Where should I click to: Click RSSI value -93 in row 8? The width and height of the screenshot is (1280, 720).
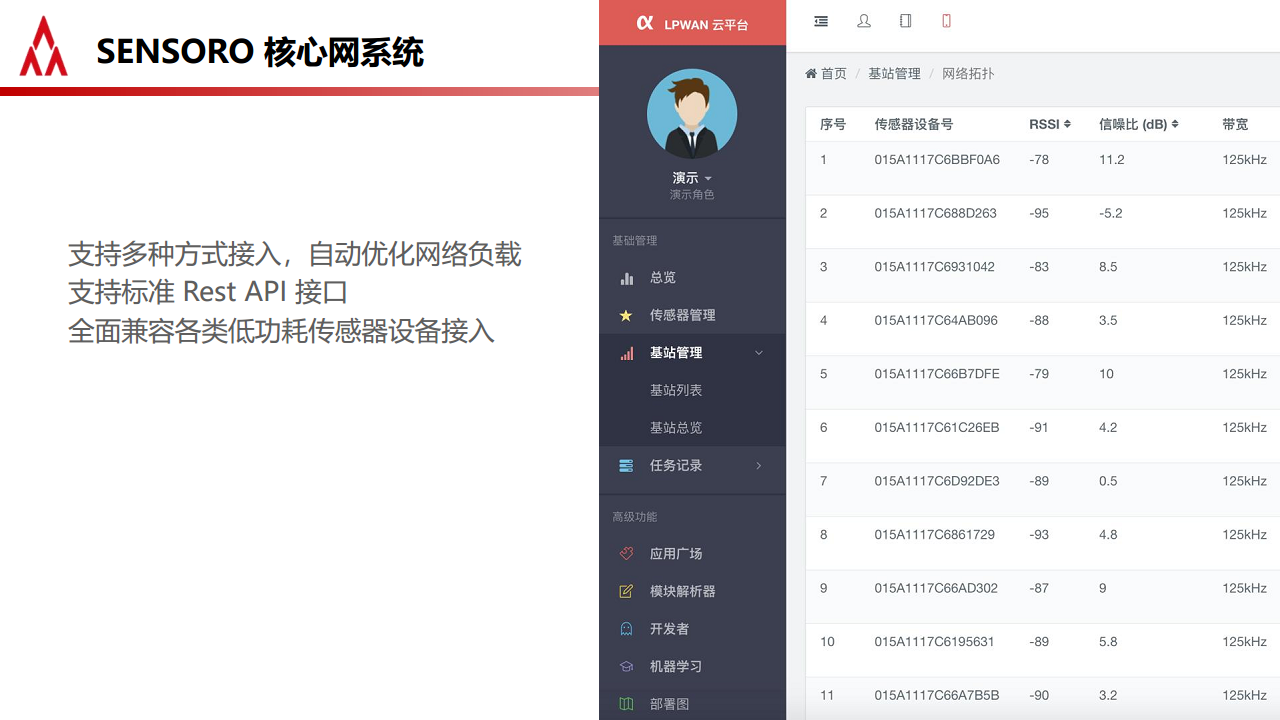click(1039, 535)
